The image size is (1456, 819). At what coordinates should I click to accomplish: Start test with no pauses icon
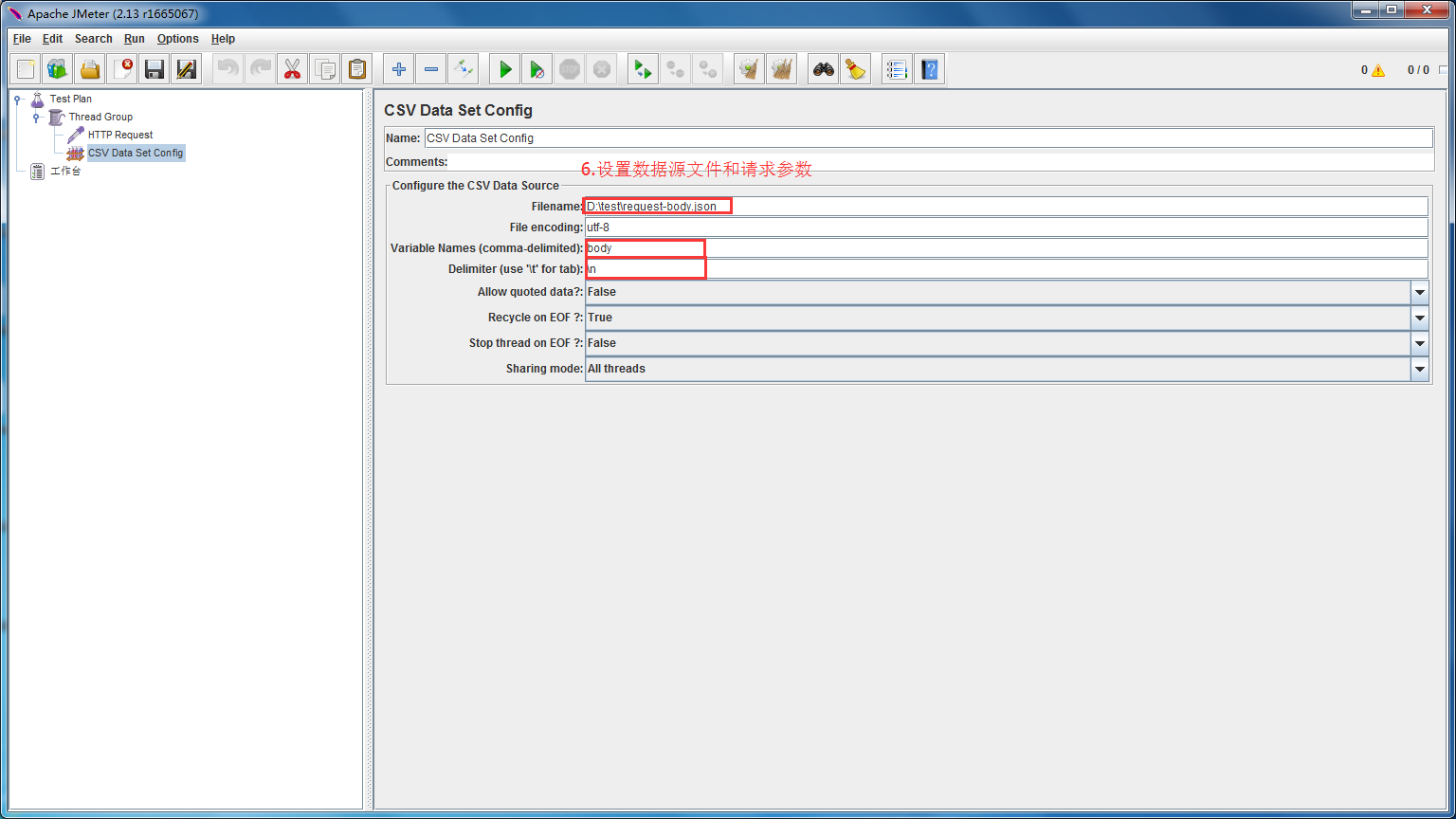click(x=537, y=69)
